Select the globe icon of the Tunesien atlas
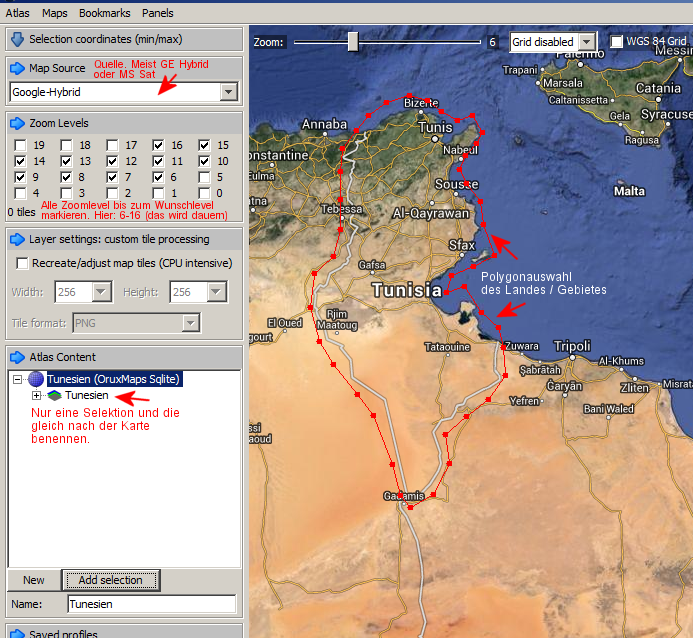This screenshot has width=693, height=638. [x=36, y=379]
